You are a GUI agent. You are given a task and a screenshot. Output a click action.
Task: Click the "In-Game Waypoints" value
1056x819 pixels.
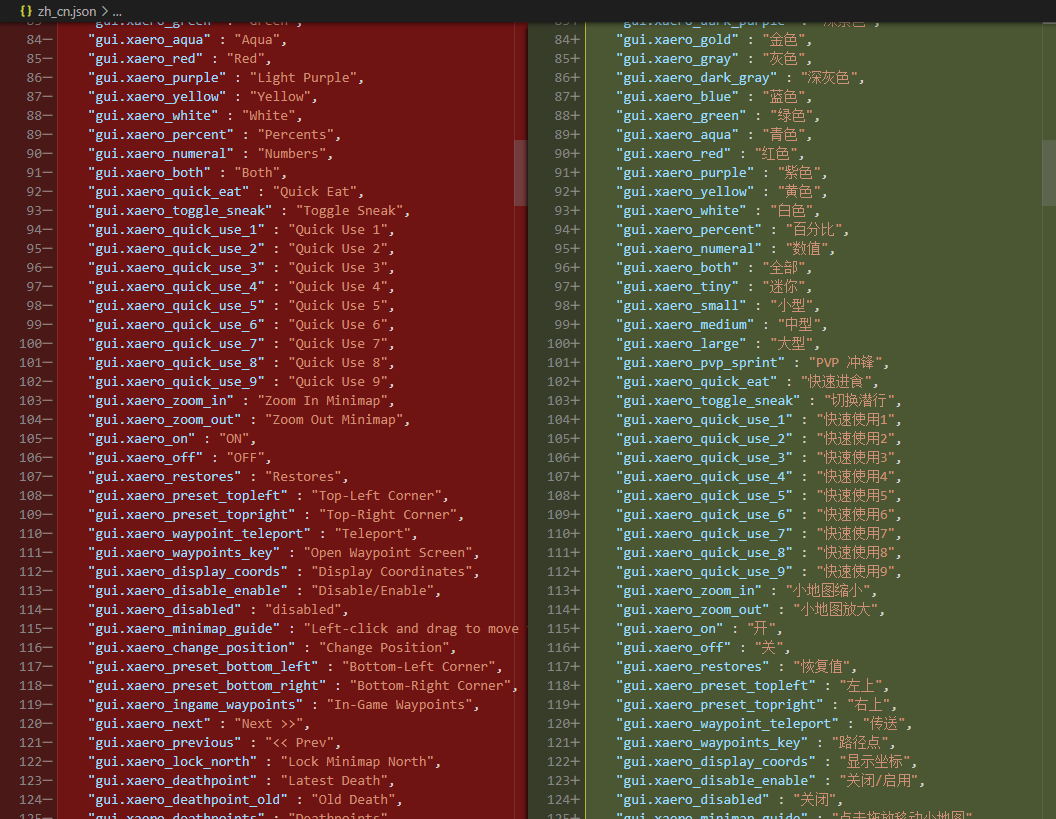point(399,705)
